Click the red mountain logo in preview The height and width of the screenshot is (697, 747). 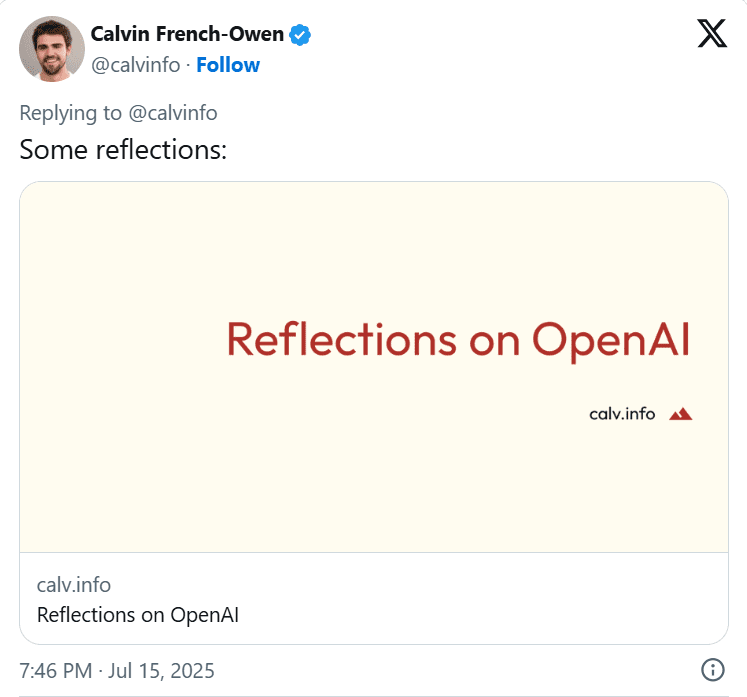[681, 413]
